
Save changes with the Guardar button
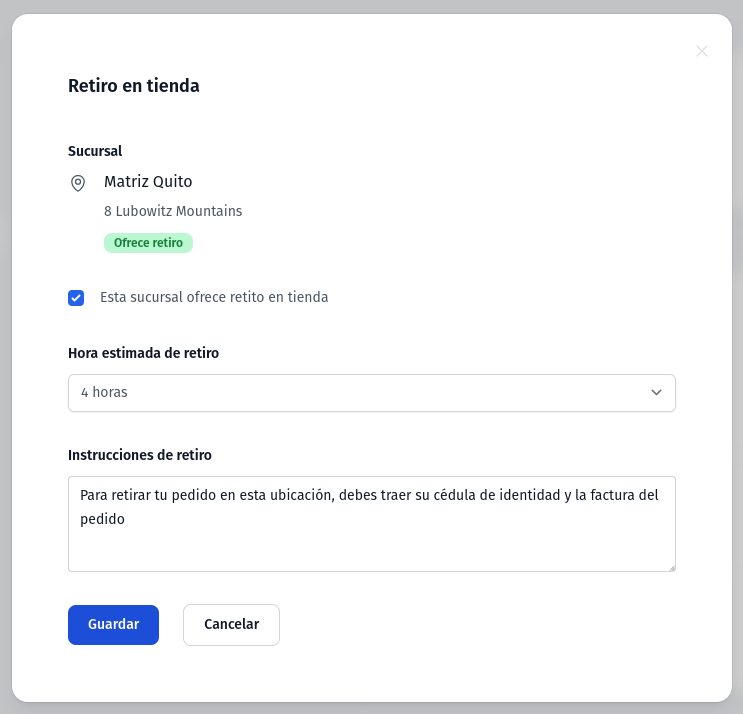pyautogui.click(x=113, y=624)
